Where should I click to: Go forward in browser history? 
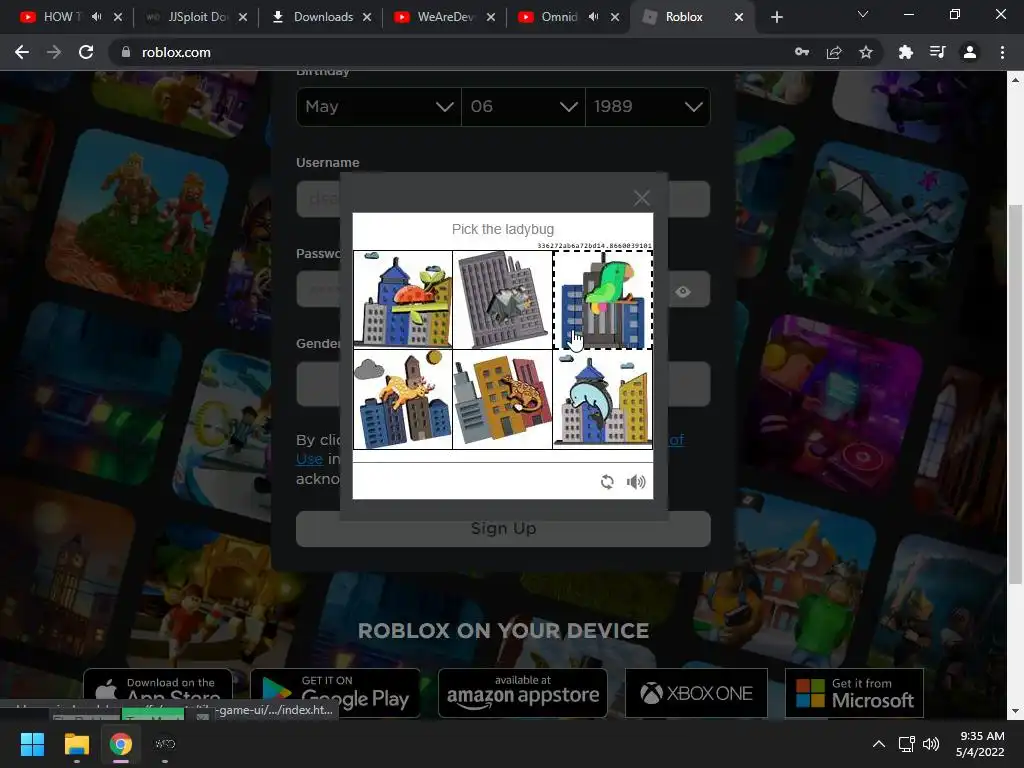[x=54, y=52]
